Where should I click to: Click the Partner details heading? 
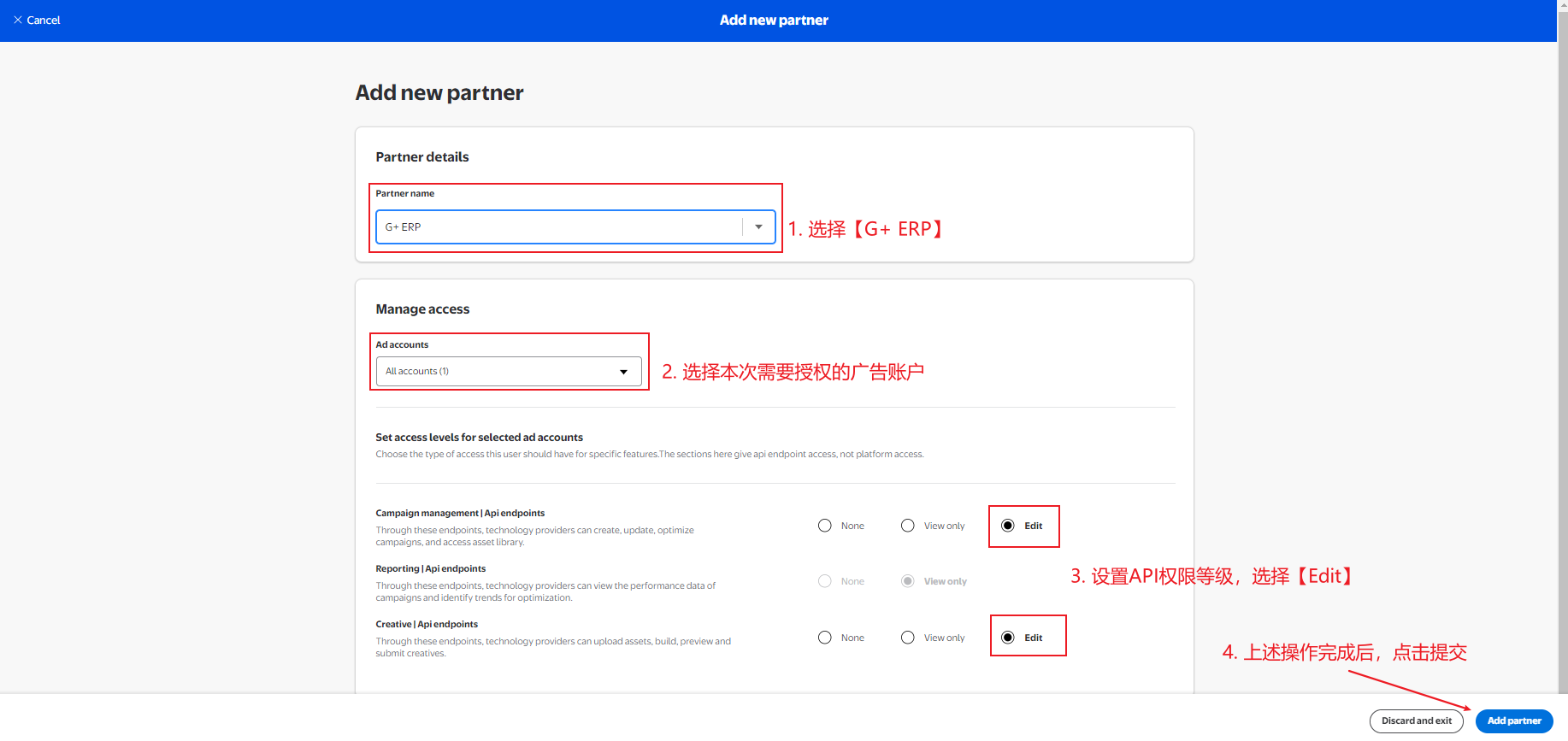click(422, 156)
